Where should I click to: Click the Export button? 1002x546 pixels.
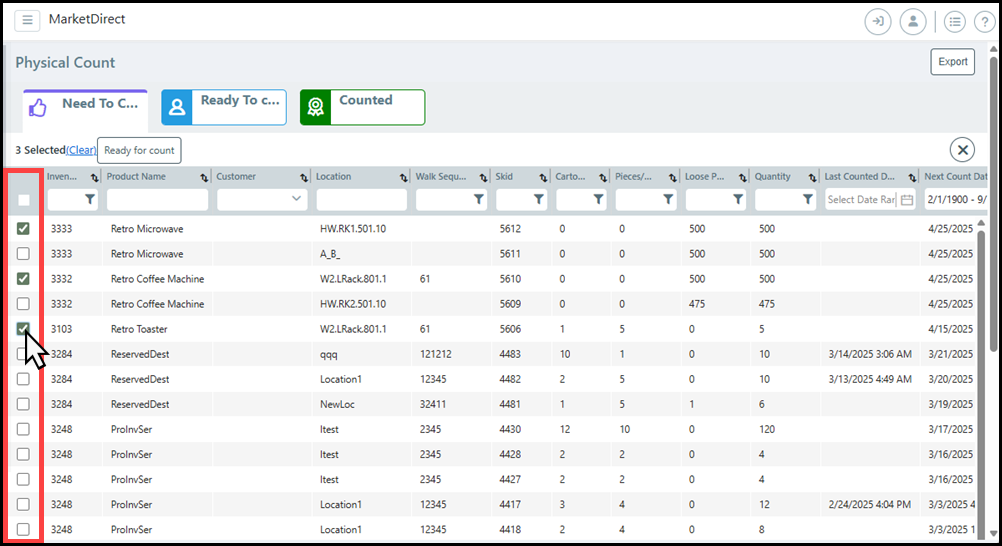click(x=952, y=62)
